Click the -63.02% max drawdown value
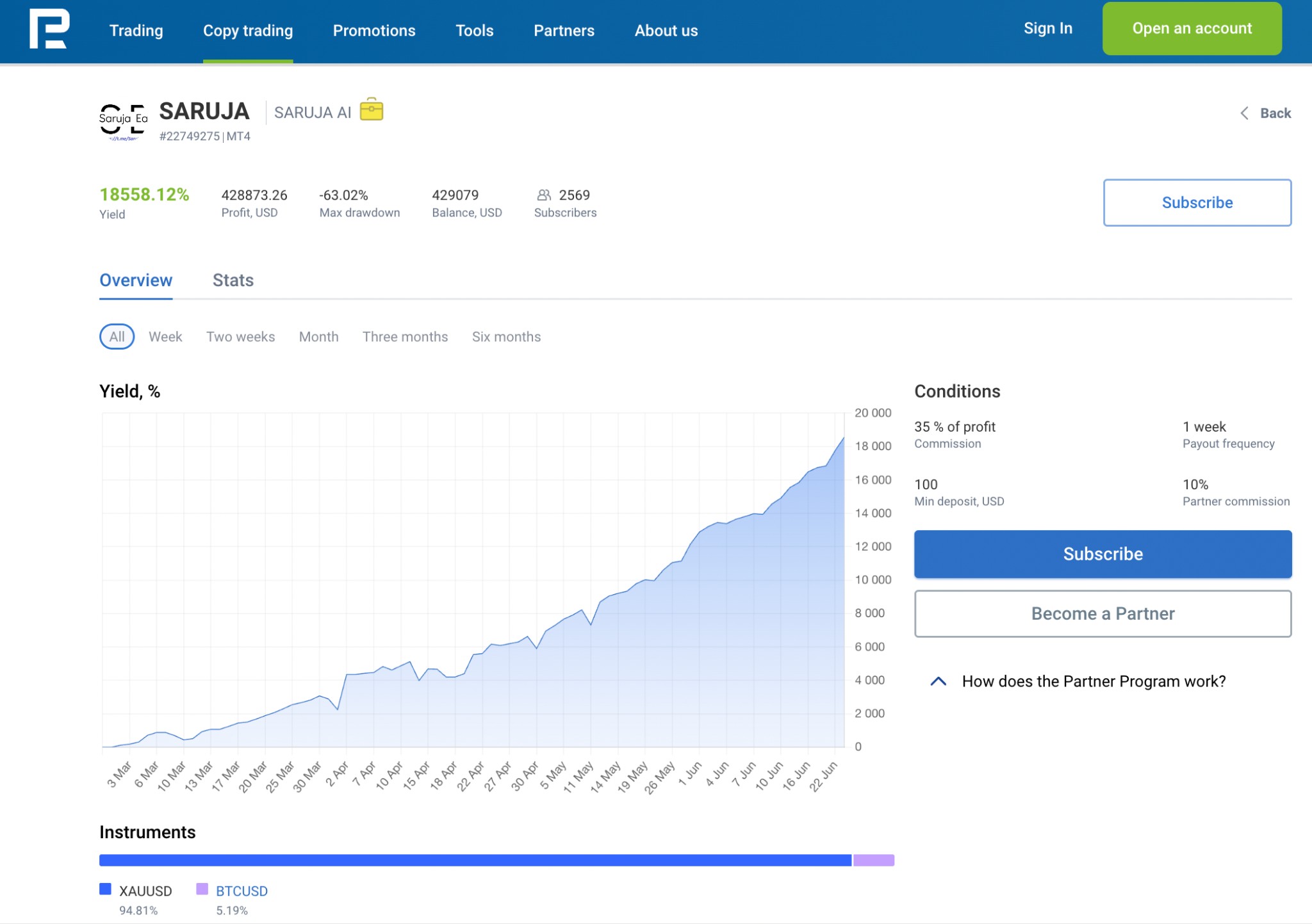This screenshot has height=924, width=1312. tap(343, 195)
